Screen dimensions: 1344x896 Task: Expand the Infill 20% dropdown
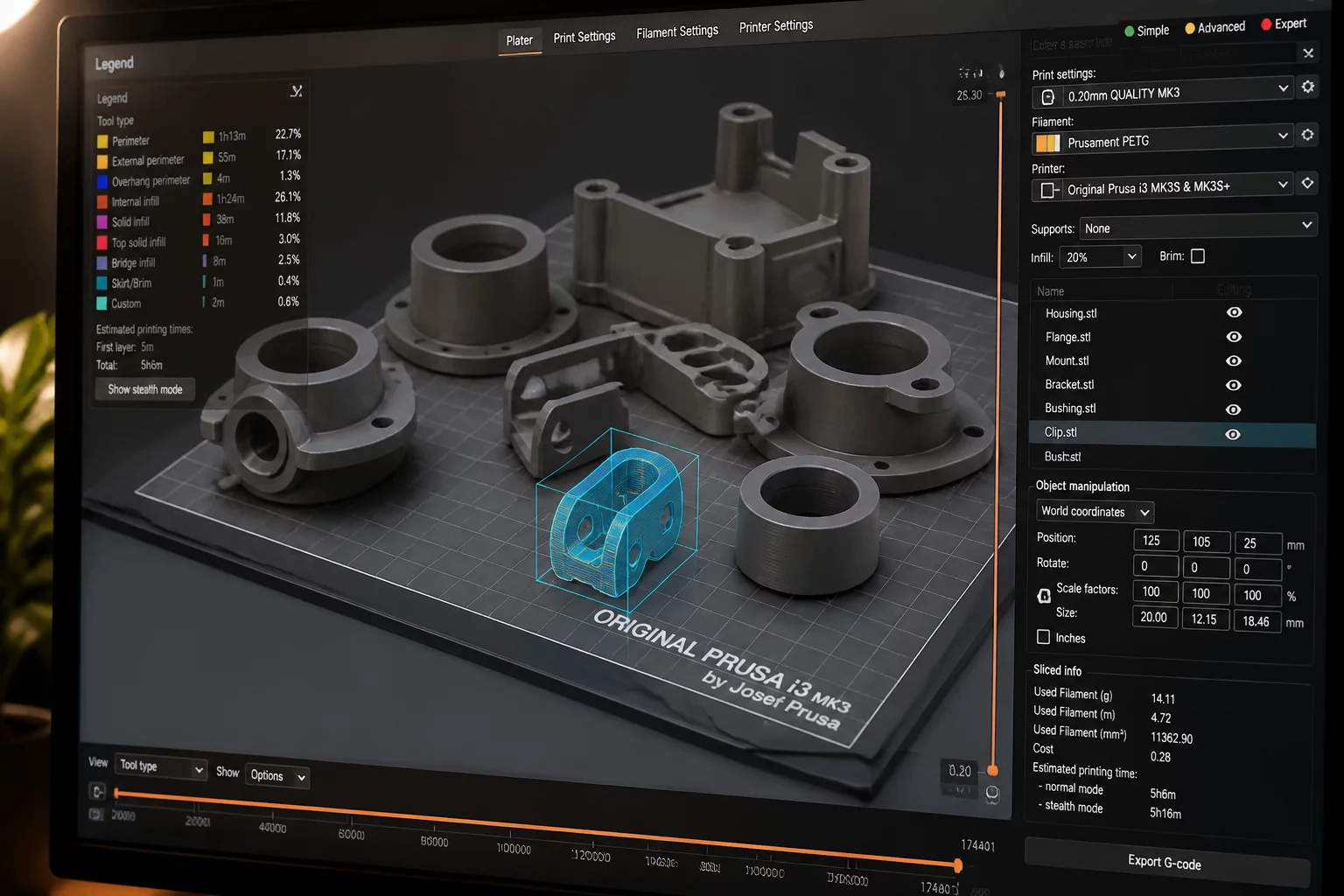(1101, 257)
